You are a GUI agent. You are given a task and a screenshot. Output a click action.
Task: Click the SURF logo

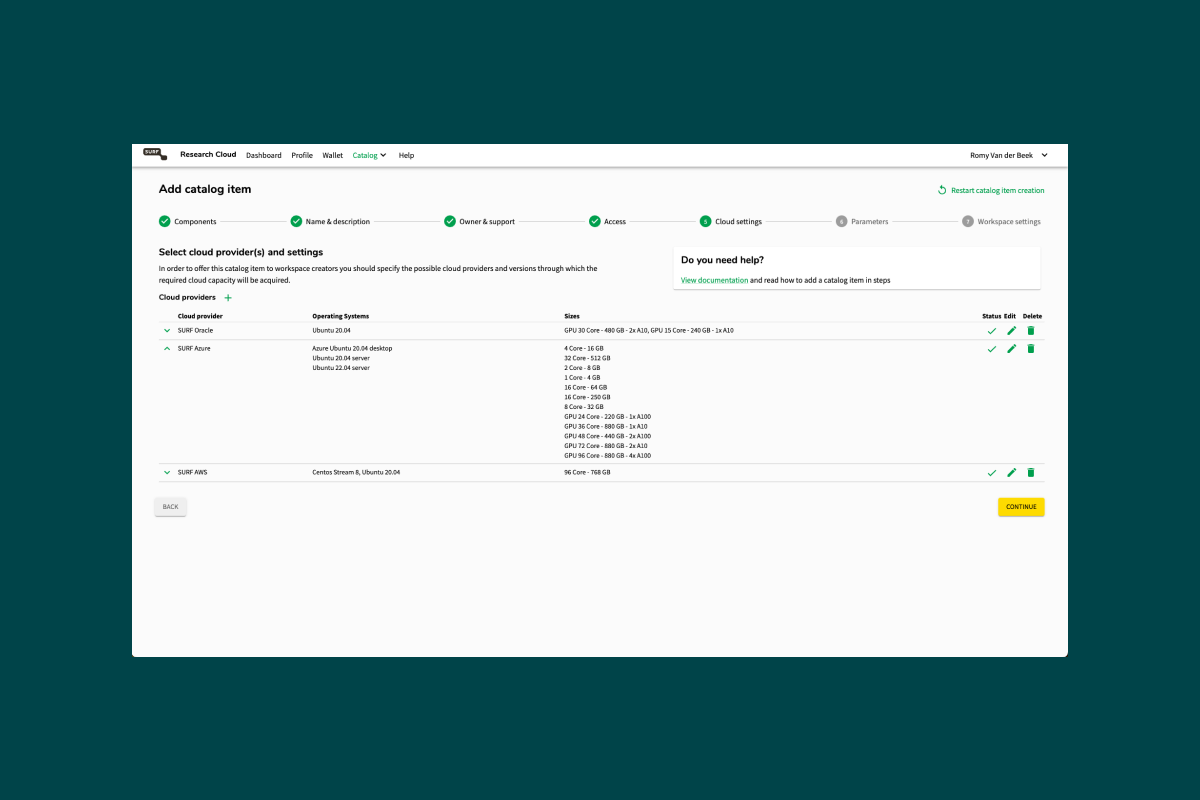(x=154, y=154)
